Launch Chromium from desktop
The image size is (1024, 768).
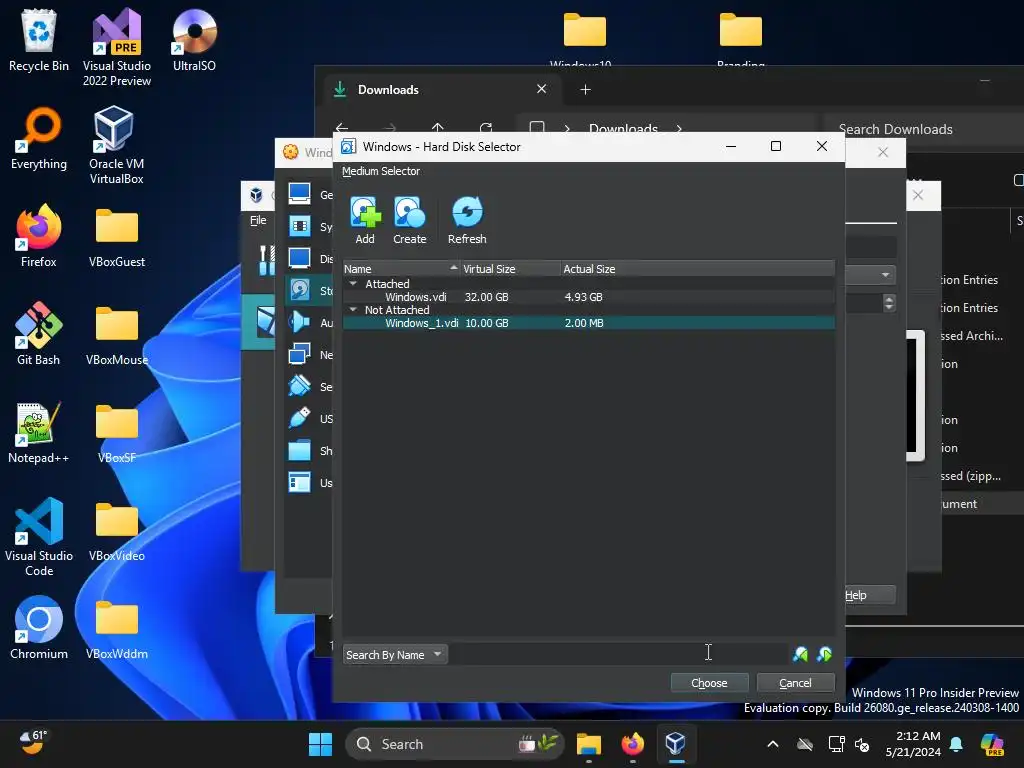click(x=39, y=628)
